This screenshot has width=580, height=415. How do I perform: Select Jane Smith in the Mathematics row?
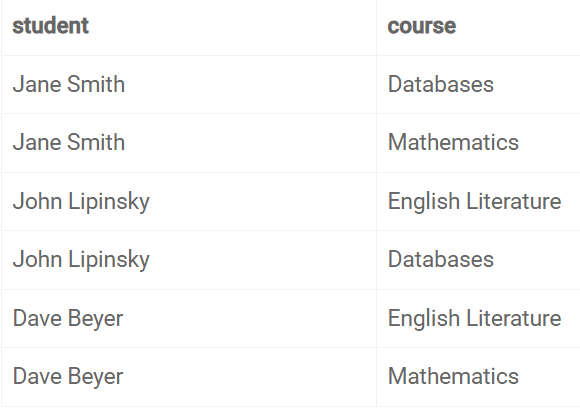pos(69,142)
